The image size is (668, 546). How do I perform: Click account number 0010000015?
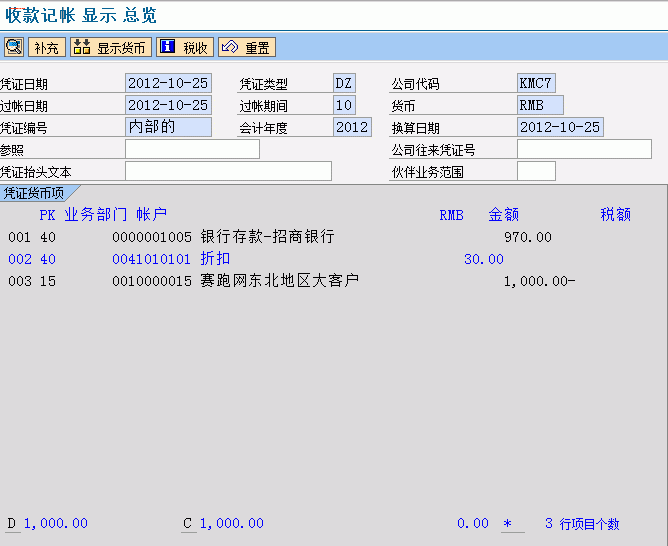152,282
